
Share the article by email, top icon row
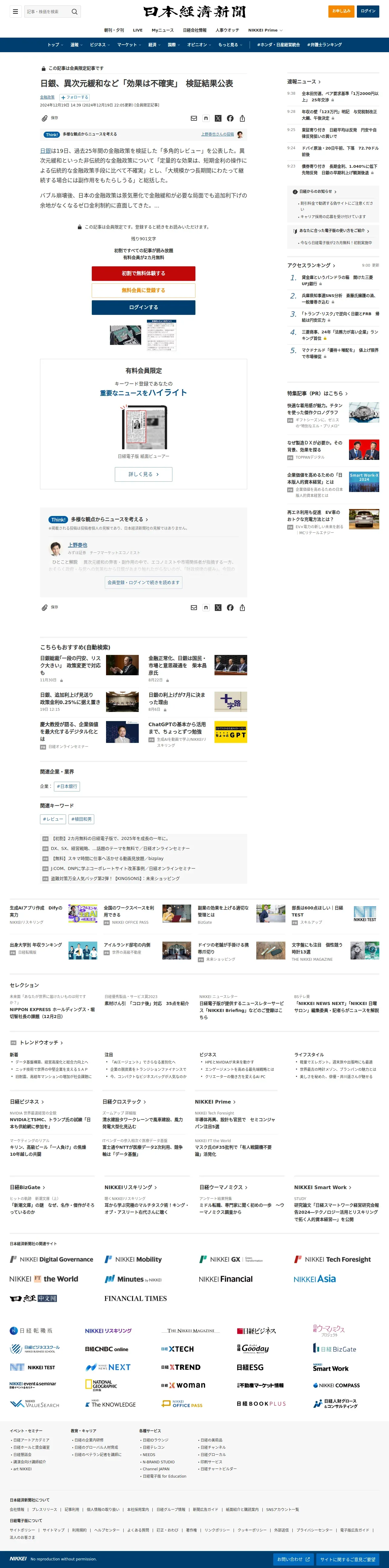click(194, 119)
